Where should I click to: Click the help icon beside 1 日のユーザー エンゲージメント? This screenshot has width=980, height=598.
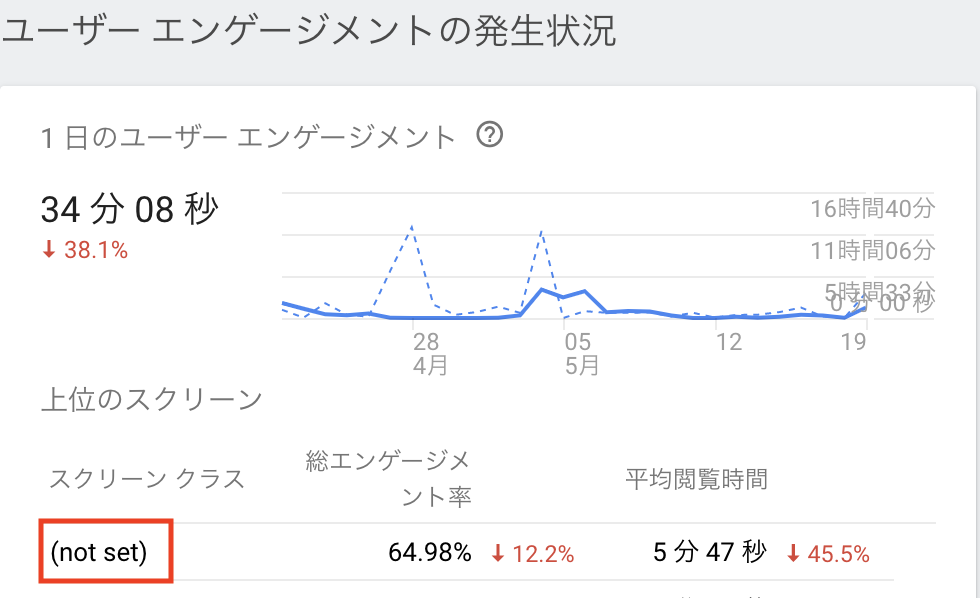click(x=489, y=135)
